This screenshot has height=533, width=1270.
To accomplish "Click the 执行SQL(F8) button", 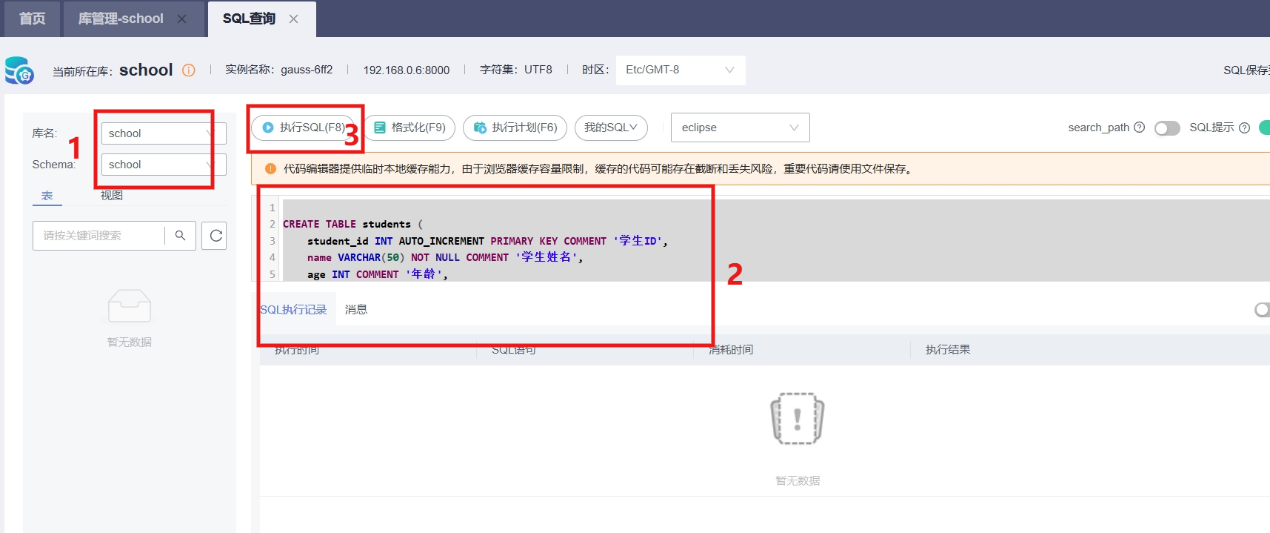I will (303, 128).
